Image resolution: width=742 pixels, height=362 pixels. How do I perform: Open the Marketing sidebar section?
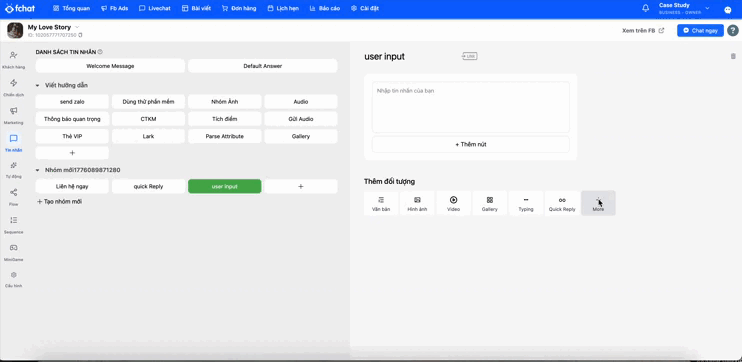coord(14,115)
